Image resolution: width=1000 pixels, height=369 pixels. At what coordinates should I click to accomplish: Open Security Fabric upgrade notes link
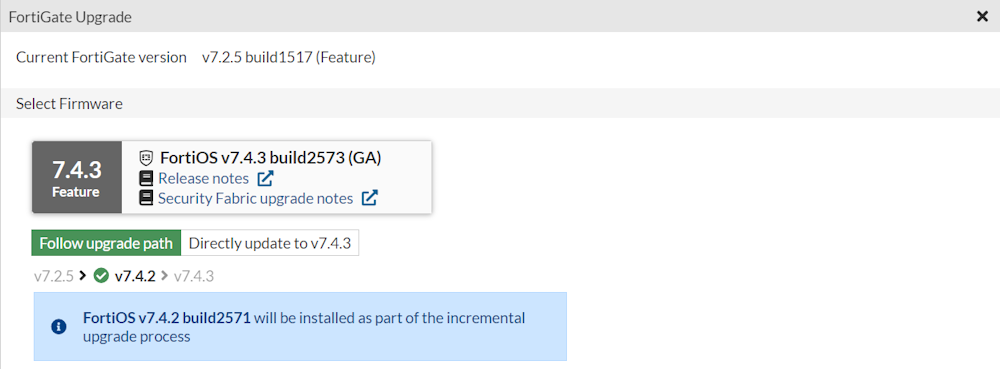(x=255, y=198)
